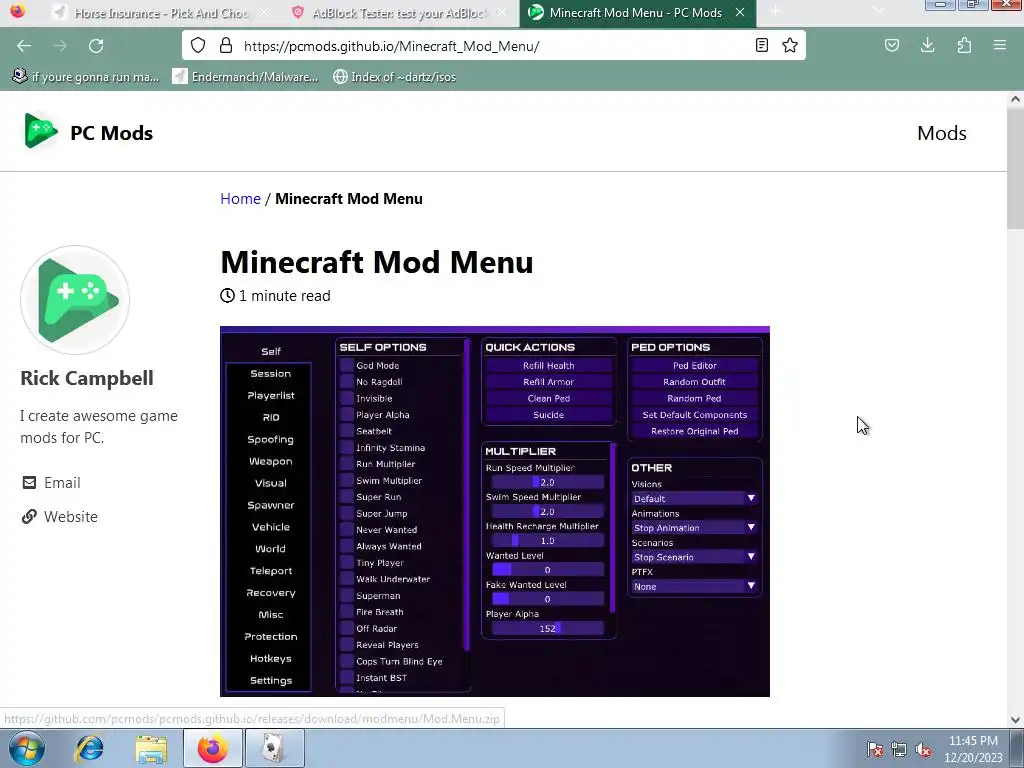
Task: Click the muted volume tray icon
Action: point(923,749)
